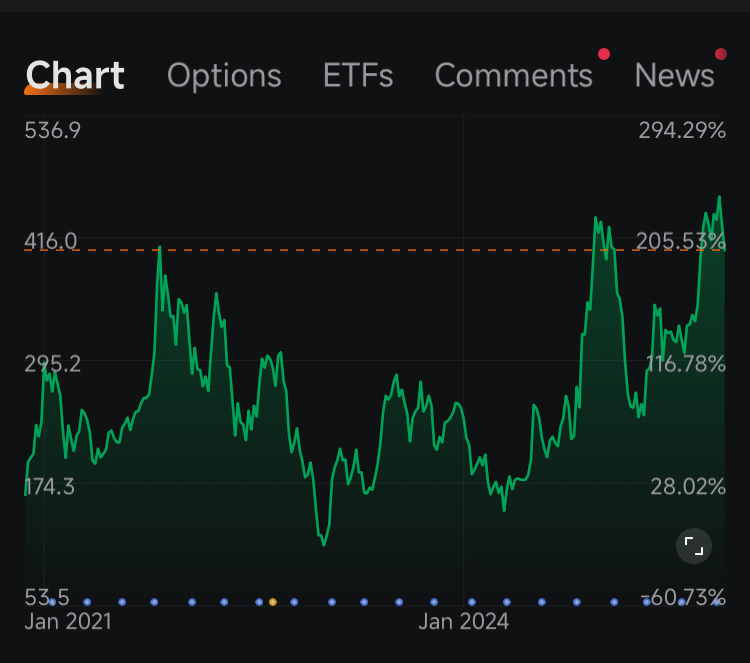Open the Comments tab
The height and width of the screenshot is (663, 750).
coord(513,76)
